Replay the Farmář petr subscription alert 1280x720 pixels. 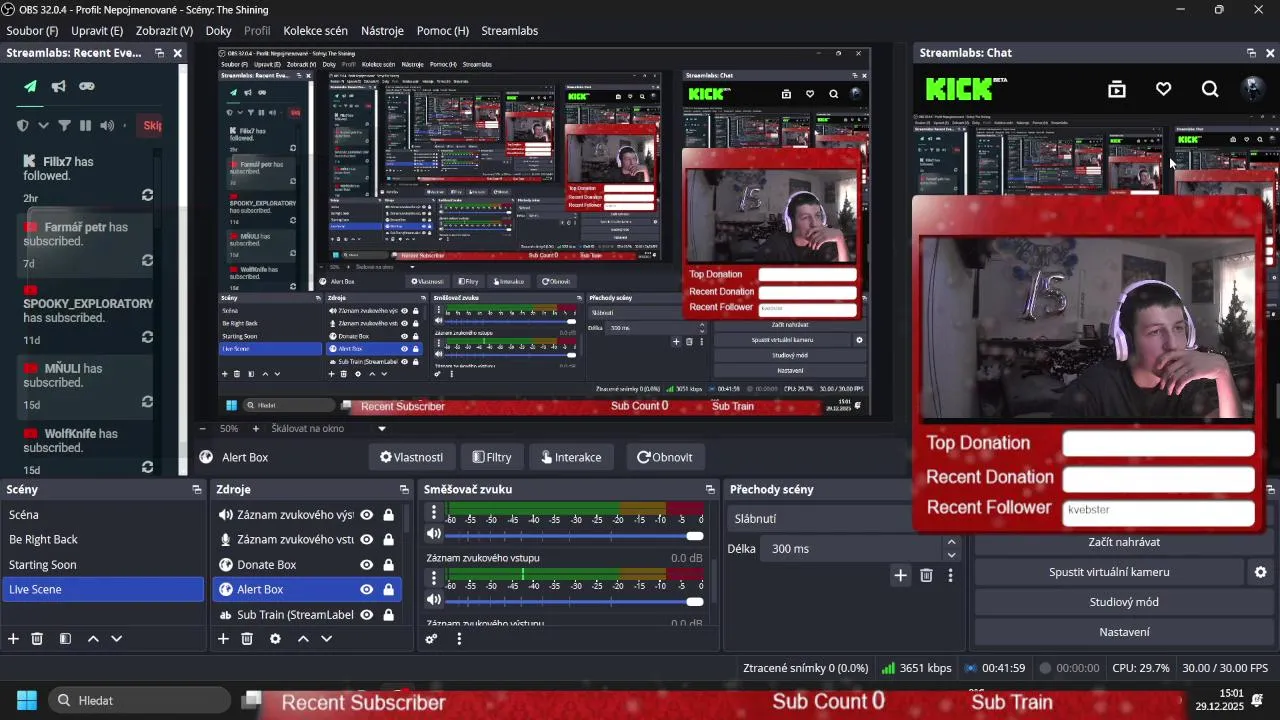click(147, 260)
